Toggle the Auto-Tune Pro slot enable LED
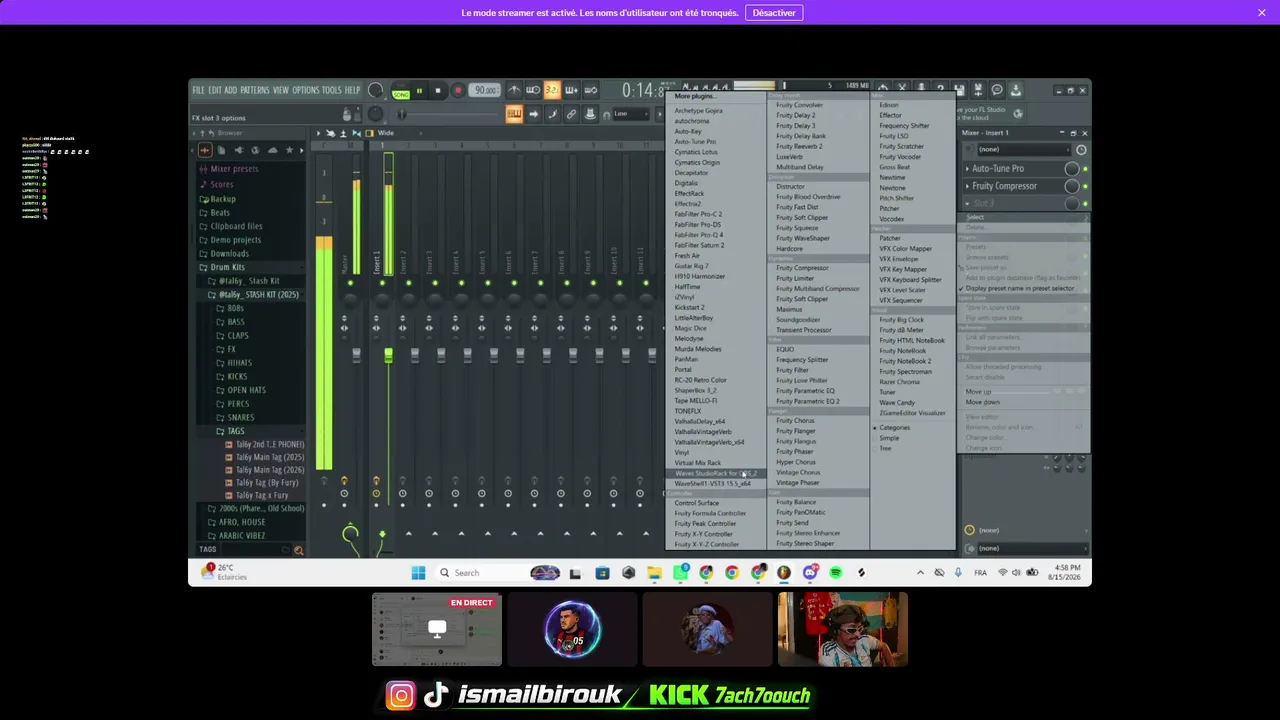 [1085, 169]
